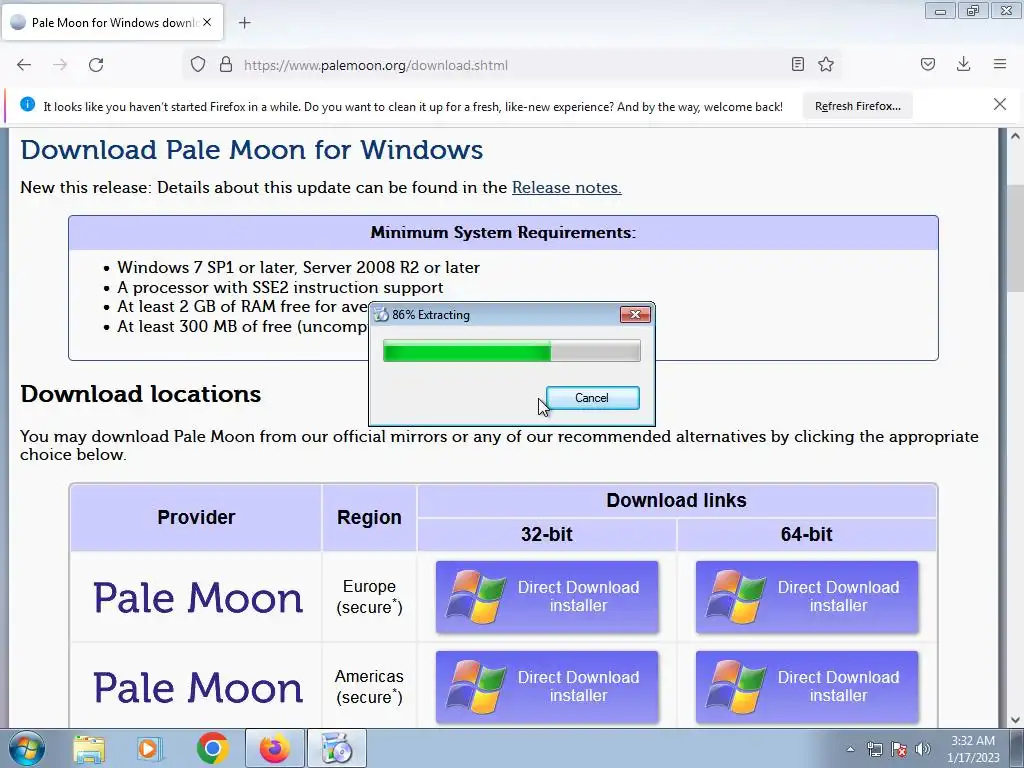Viewport: 1024px width, 768px height.
Task: Click the scrollbar down arrow
Action: pyautogui.click(x=1015, y=720)
